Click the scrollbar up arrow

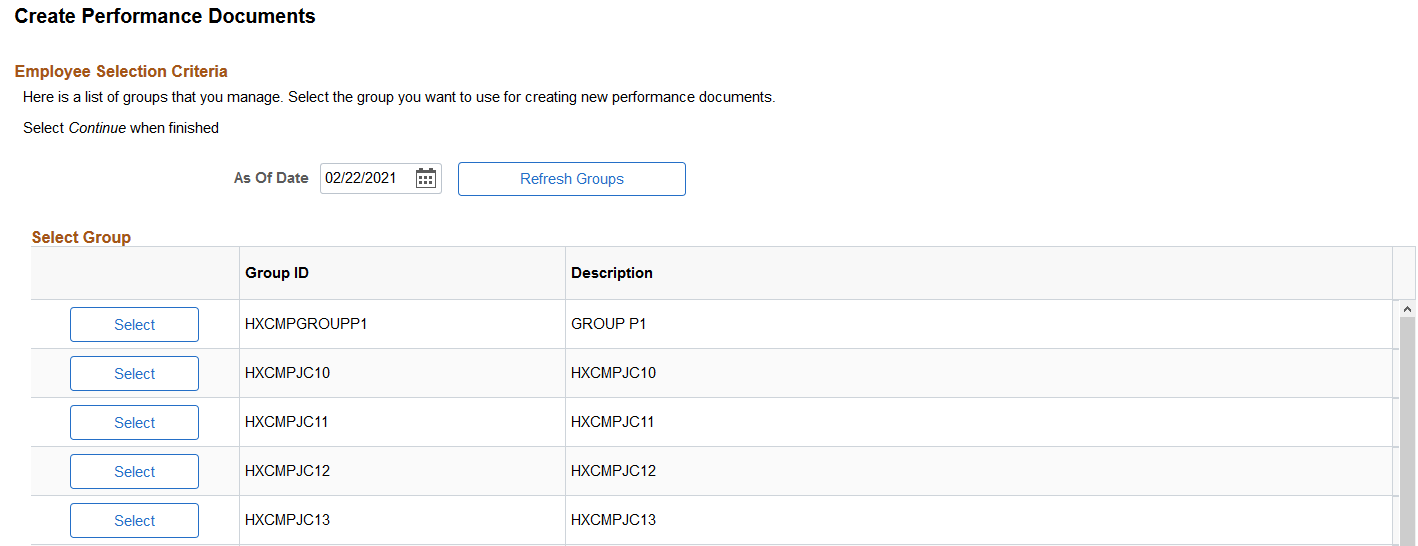tap(1408, 310)
